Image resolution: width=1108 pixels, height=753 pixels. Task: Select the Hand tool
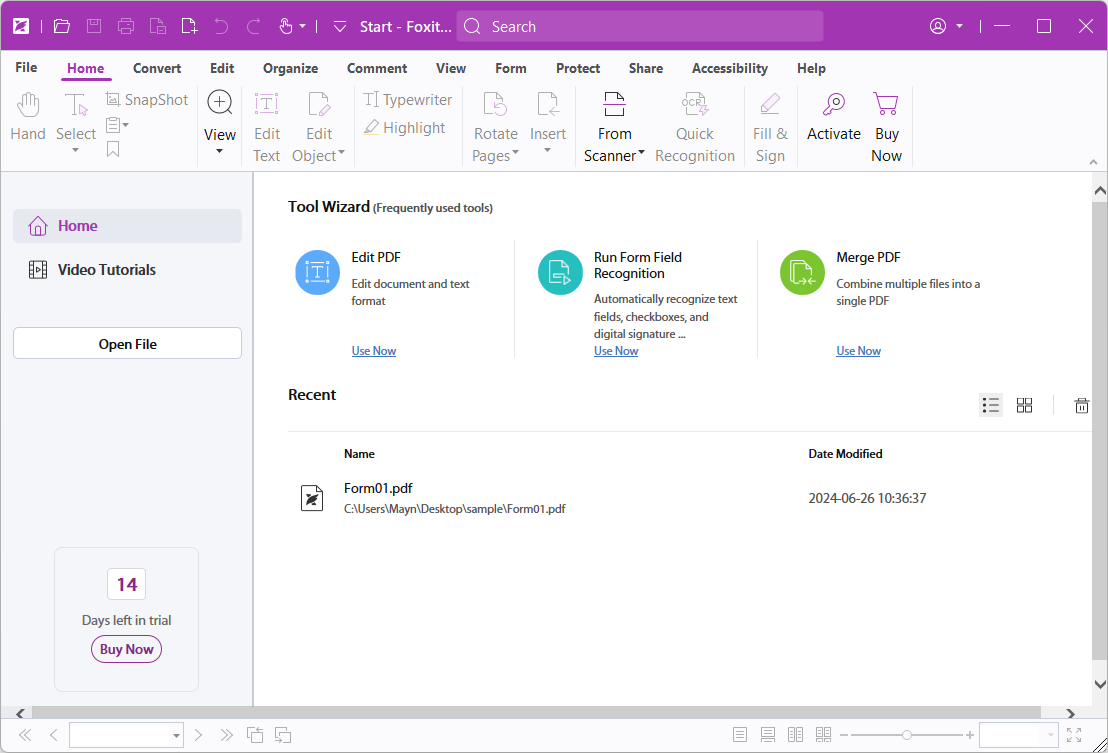[28, 116]
